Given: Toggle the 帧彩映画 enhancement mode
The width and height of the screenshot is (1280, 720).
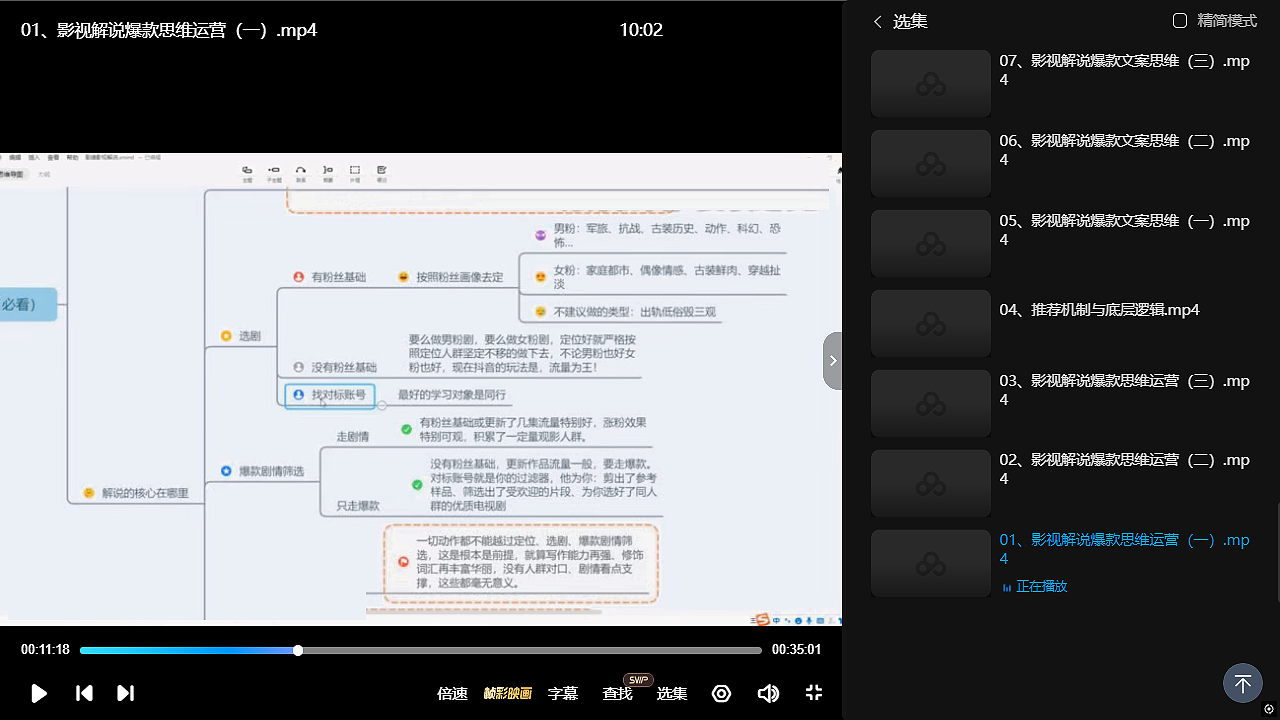Looking at the screenshot, I should coord(508,693).
